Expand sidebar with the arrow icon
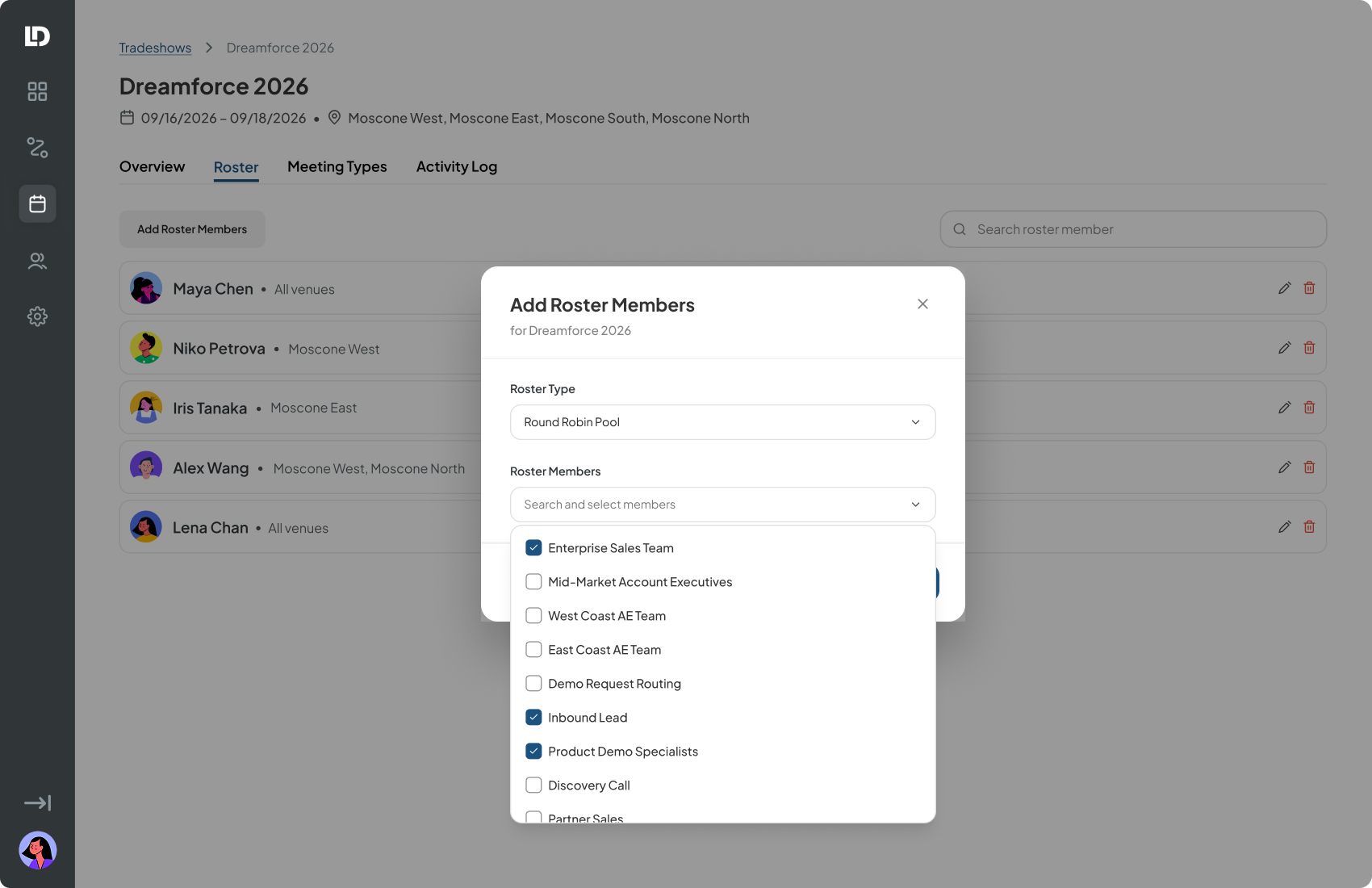Image resolution: width=1372 pixels, height=888 pixels. click(x=37, y=802)
